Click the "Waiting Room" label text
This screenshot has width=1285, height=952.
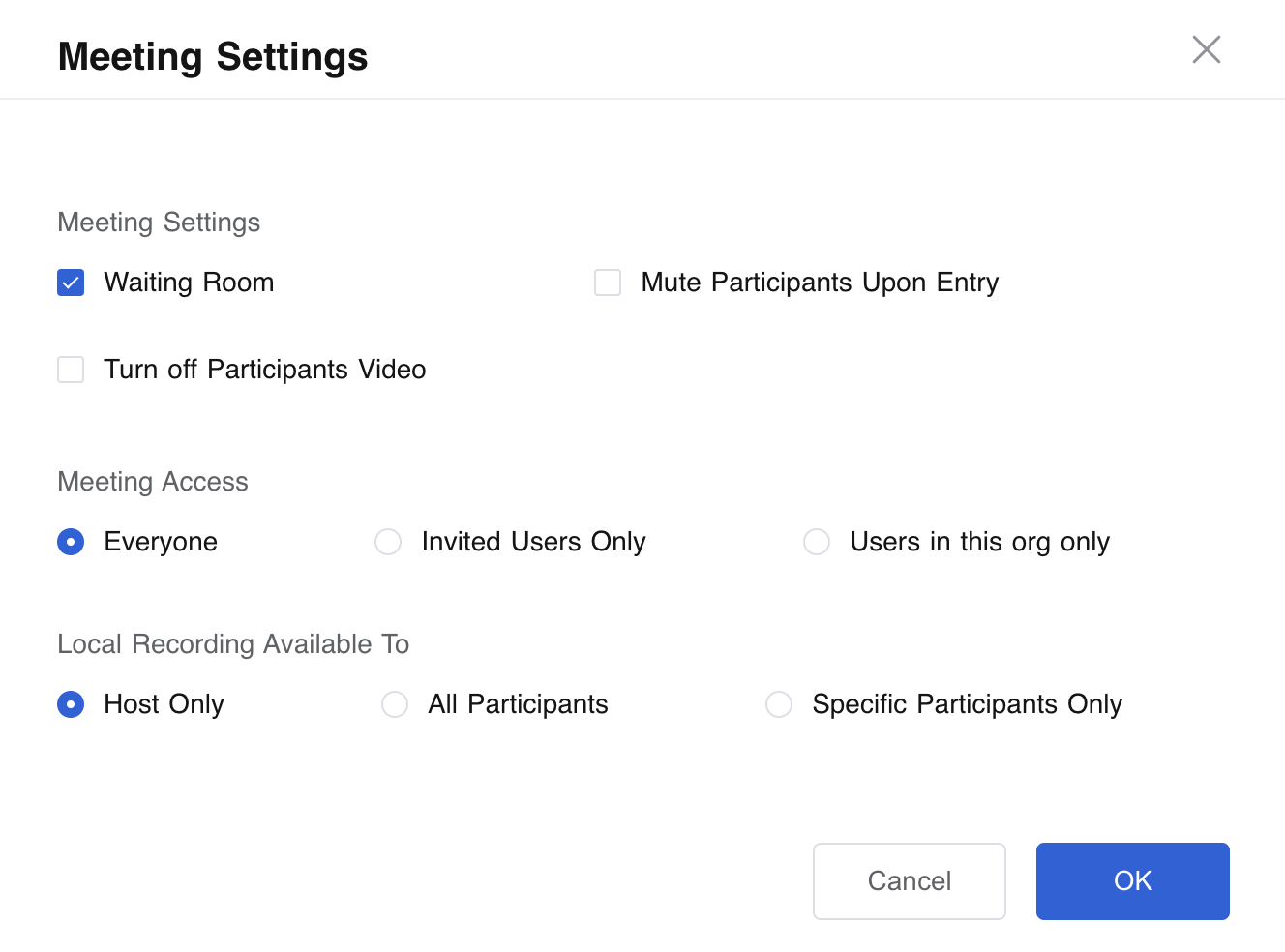[x=189, y=283]
